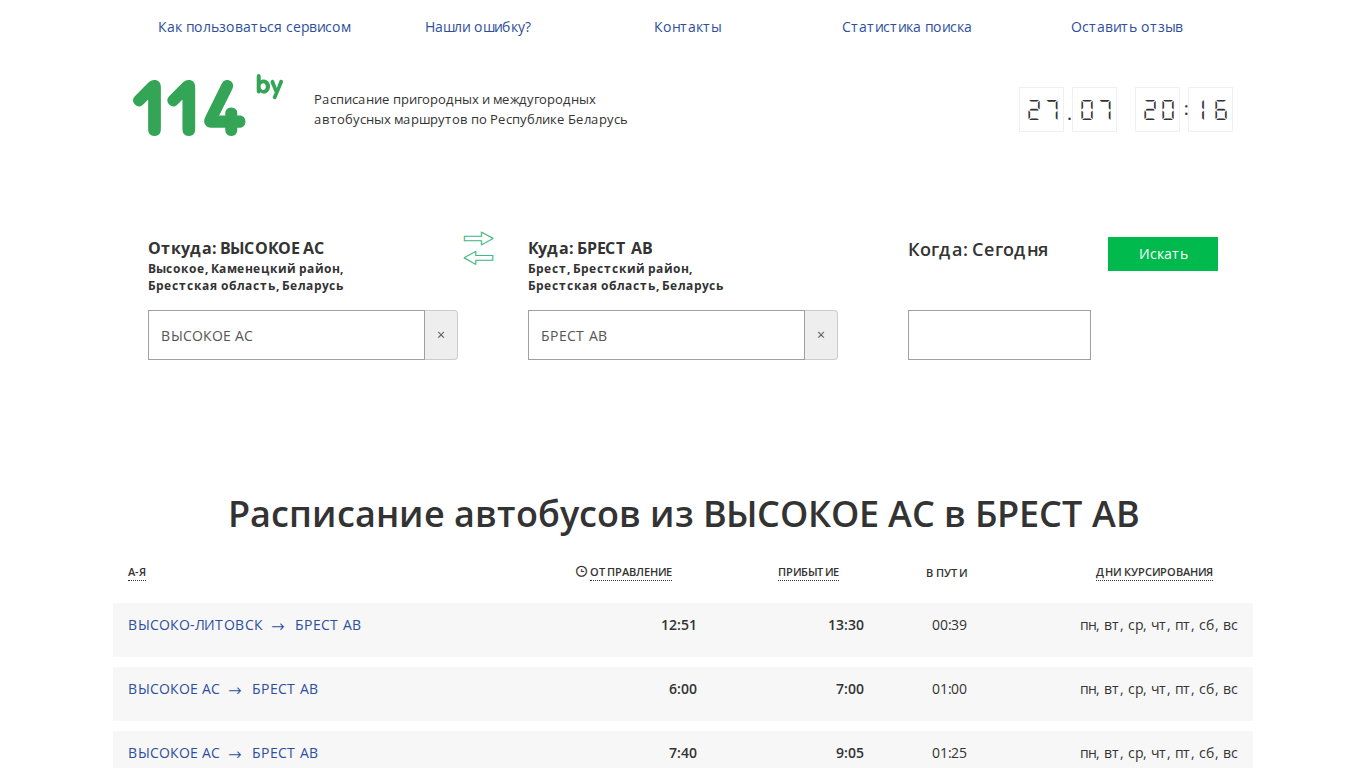Click the clock display 20:16

click(1184, 109)
